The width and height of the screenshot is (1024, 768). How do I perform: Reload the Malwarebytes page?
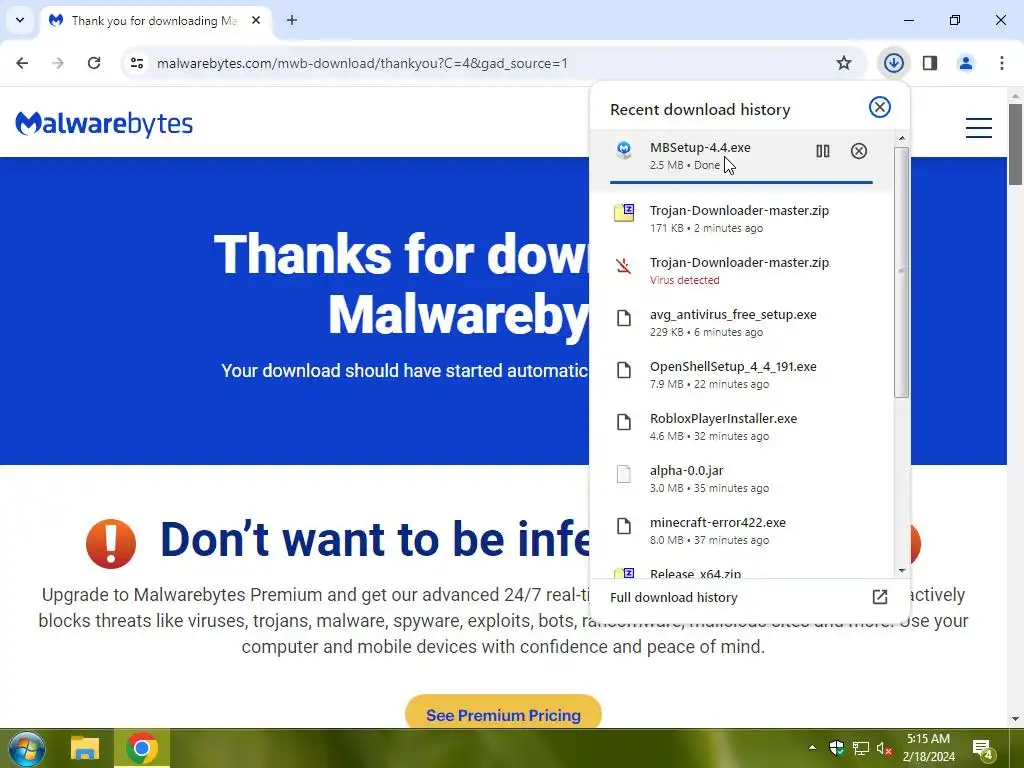[94, 63]
